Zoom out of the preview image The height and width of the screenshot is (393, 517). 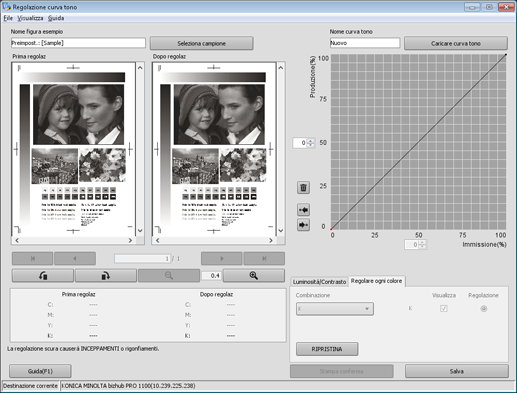(x=169, y=276)
